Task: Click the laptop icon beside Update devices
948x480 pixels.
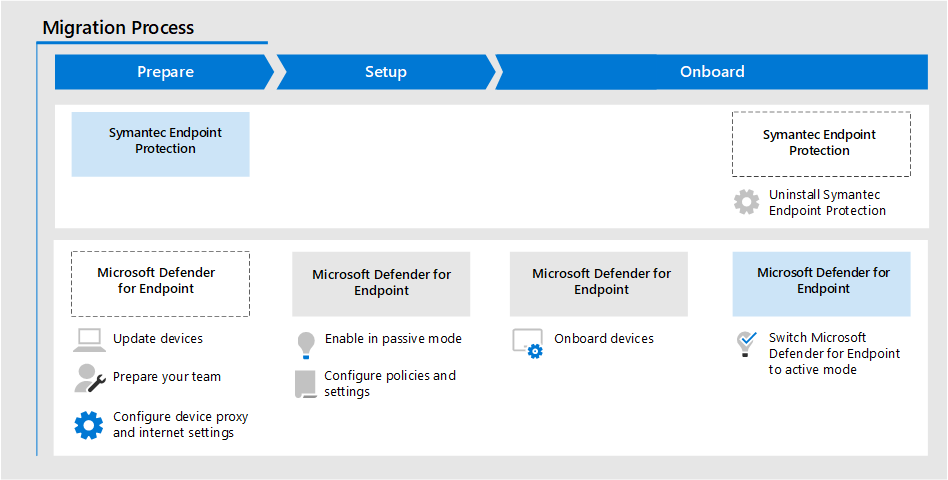Action: pyautogui.click(x=89, y=340)
